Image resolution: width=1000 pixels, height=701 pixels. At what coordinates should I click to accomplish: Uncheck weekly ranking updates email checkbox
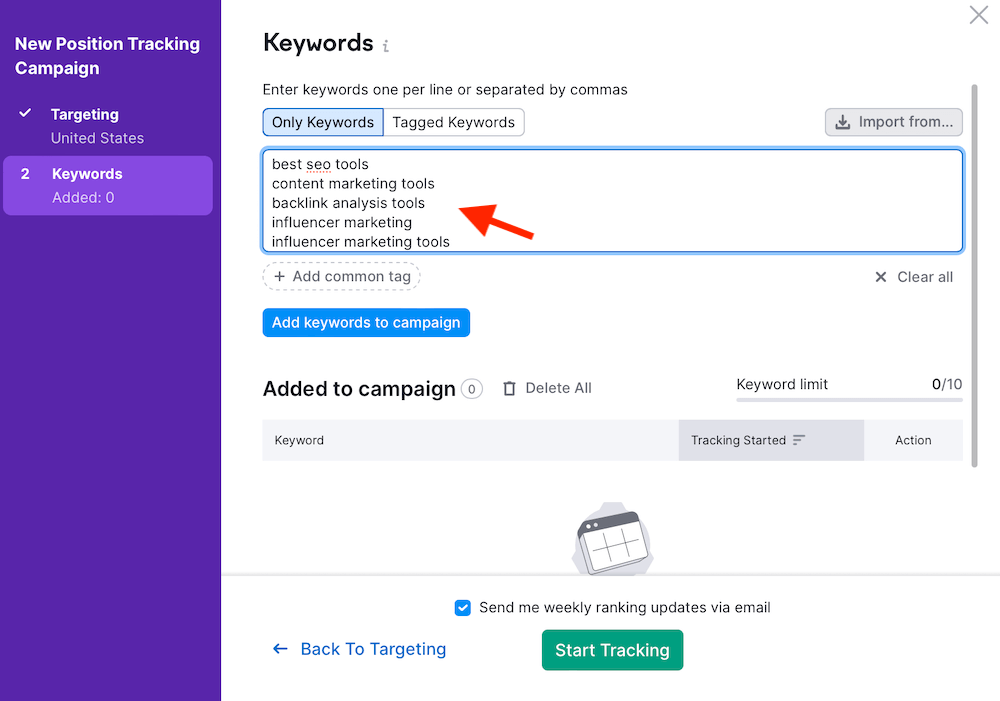click(463, 607)
